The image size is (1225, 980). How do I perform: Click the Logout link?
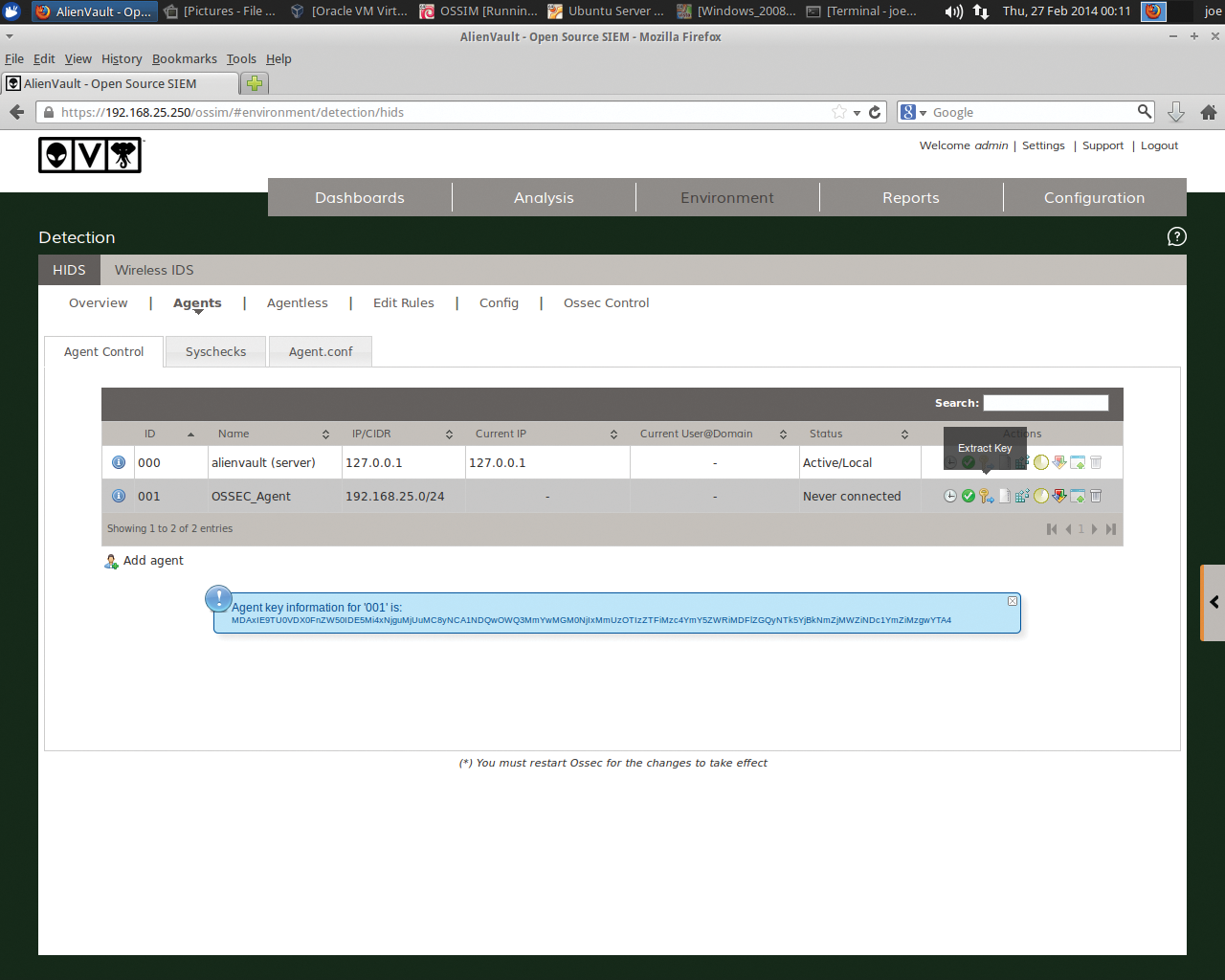pos(1159,145)
